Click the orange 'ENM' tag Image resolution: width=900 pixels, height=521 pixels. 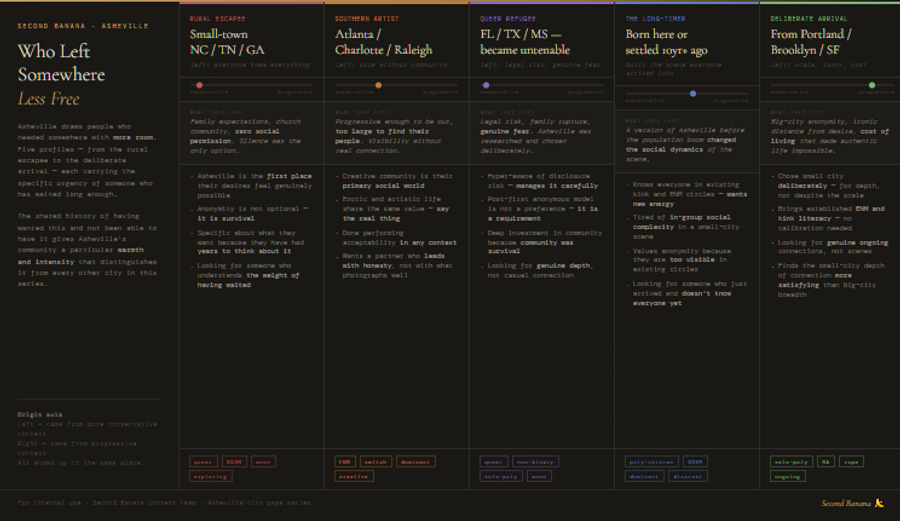coord(345,461)
